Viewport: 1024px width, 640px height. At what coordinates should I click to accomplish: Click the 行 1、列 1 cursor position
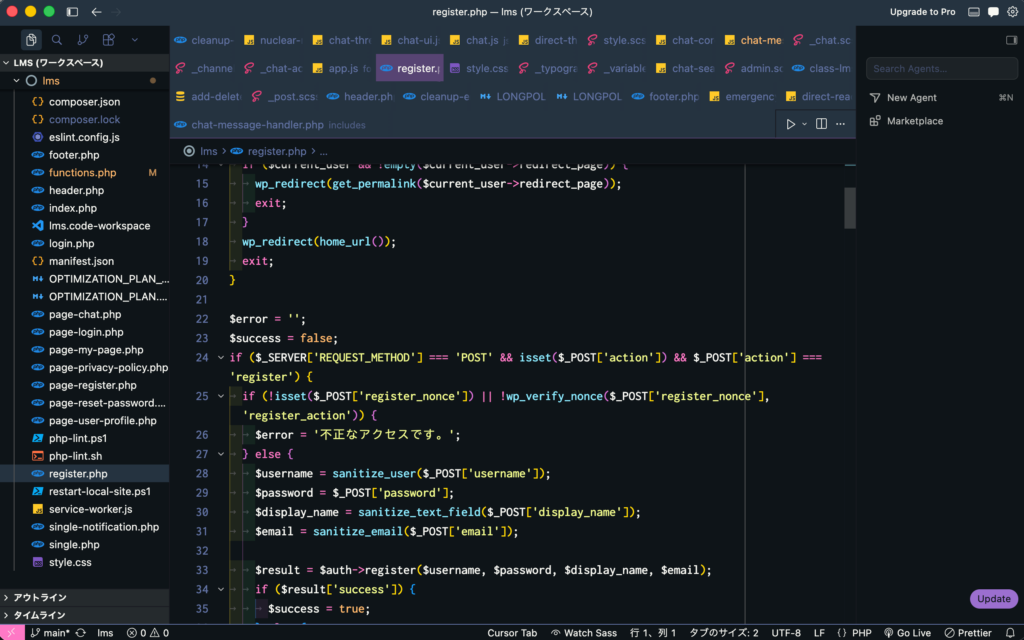[x=652, y=632]
